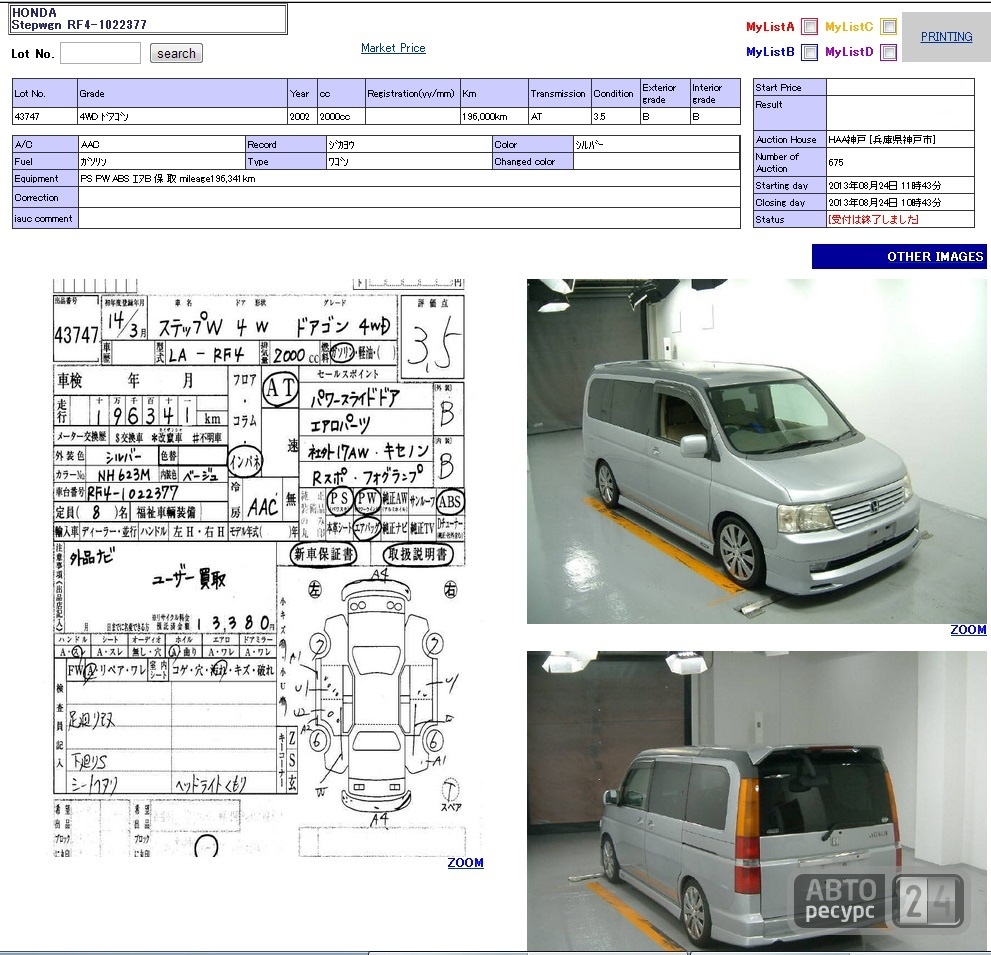Select the Equipment row text
The height and width of the screenshot is (955, 991).
pos(167,179)
